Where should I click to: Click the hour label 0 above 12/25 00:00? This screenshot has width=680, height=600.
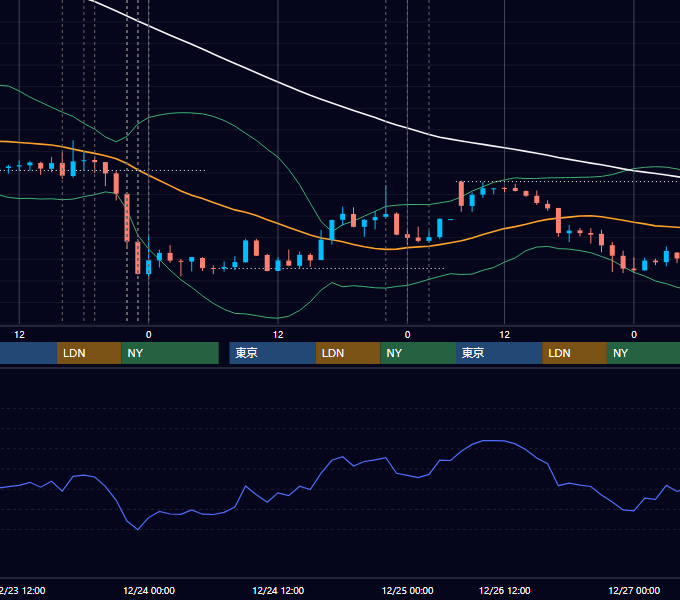click(407, 335)
